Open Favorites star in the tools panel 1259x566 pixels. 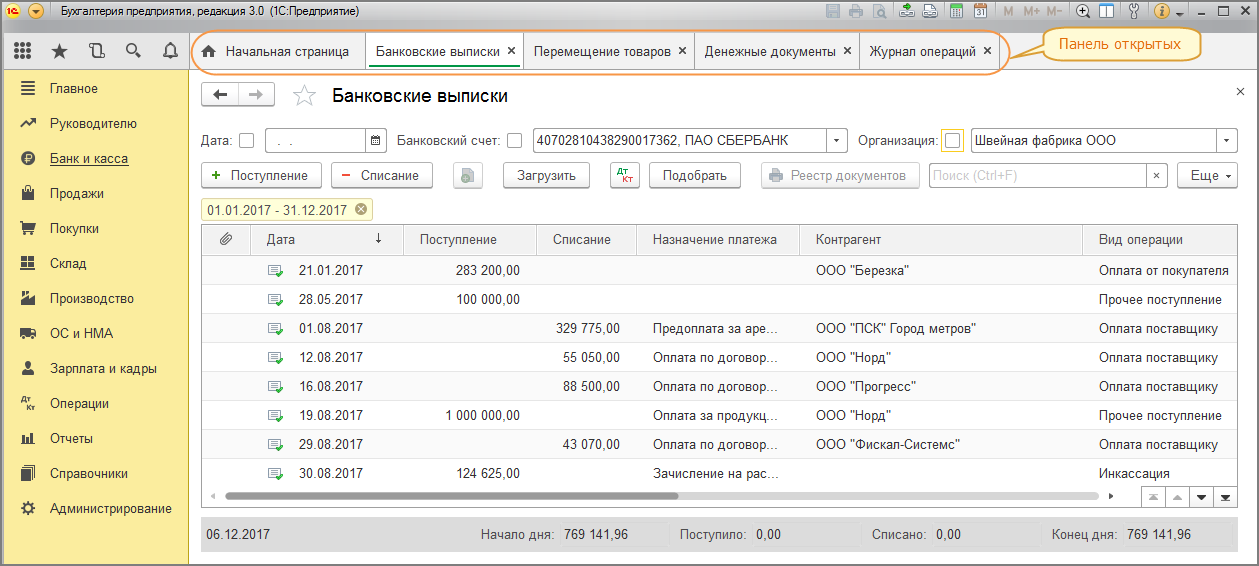[x=59, y=50]
